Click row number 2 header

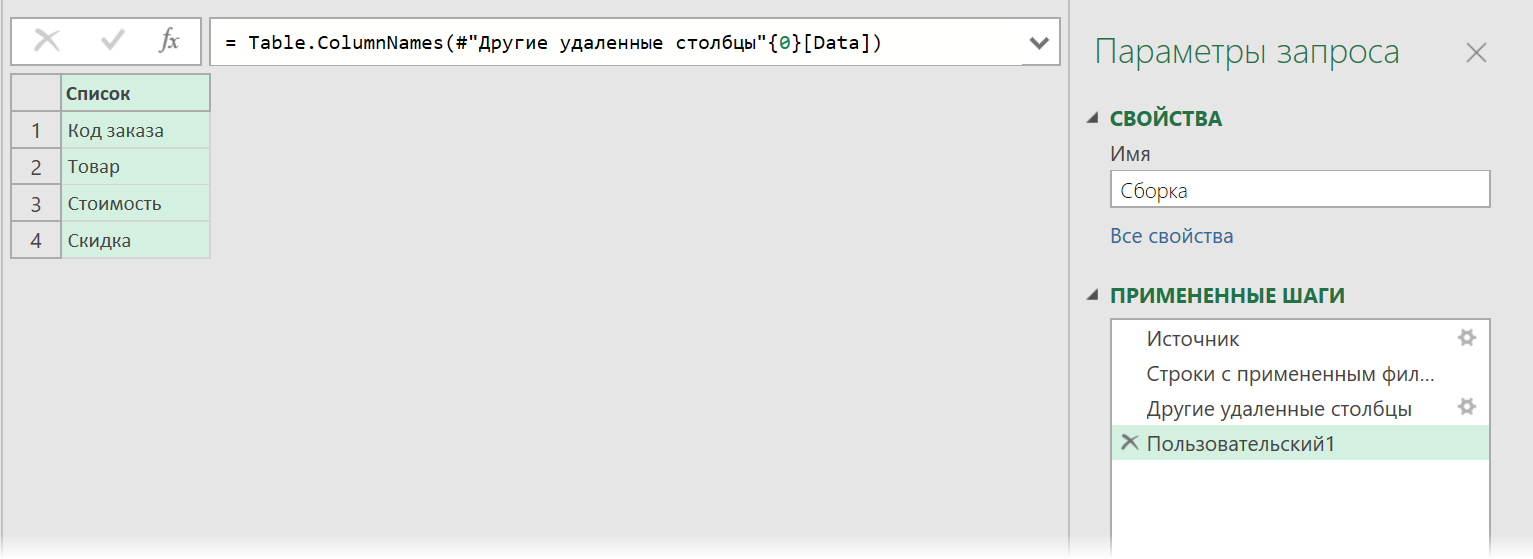click(x=36, y=167)
